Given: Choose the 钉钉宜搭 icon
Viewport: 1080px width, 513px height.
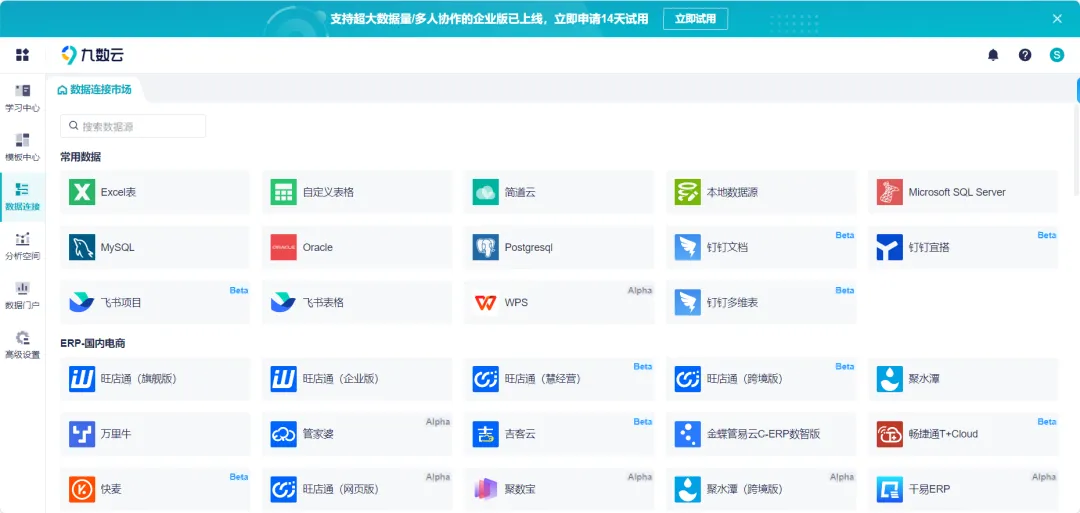Looking at the screenshot, I should (x=889, y=247).
